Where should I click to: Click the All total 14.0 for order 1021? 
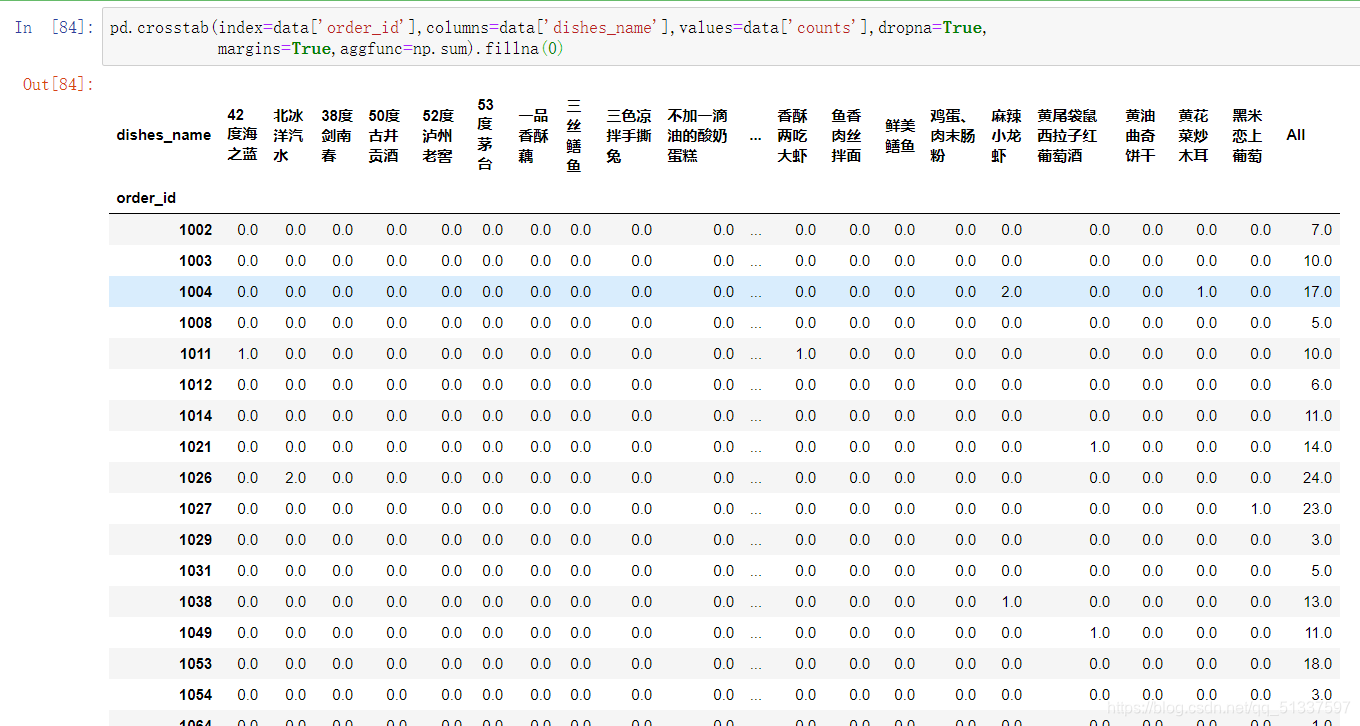(1318, 447)
